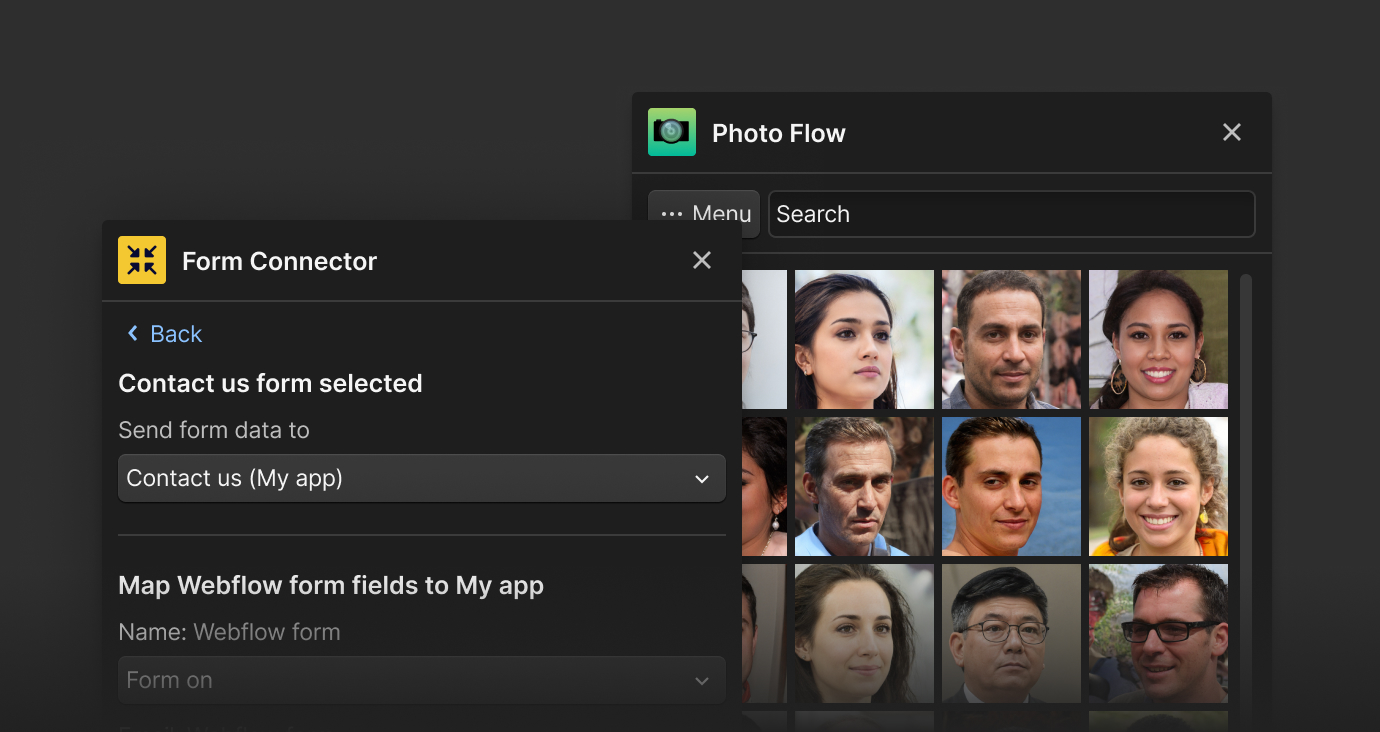Screen dimensions: 1380x732
Task: Click the chevron on the Form on field
Action: click(x=702, y=680)
